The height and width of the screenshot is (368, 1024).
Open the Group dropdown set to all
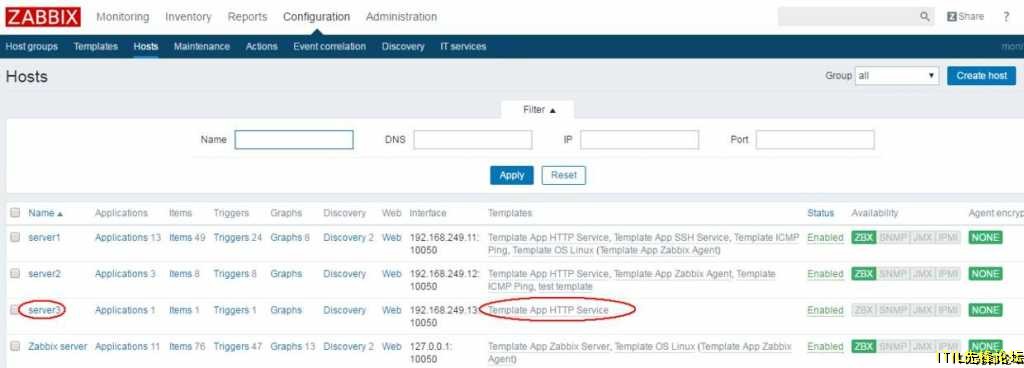pyautogui.click(x=897, y=76)
